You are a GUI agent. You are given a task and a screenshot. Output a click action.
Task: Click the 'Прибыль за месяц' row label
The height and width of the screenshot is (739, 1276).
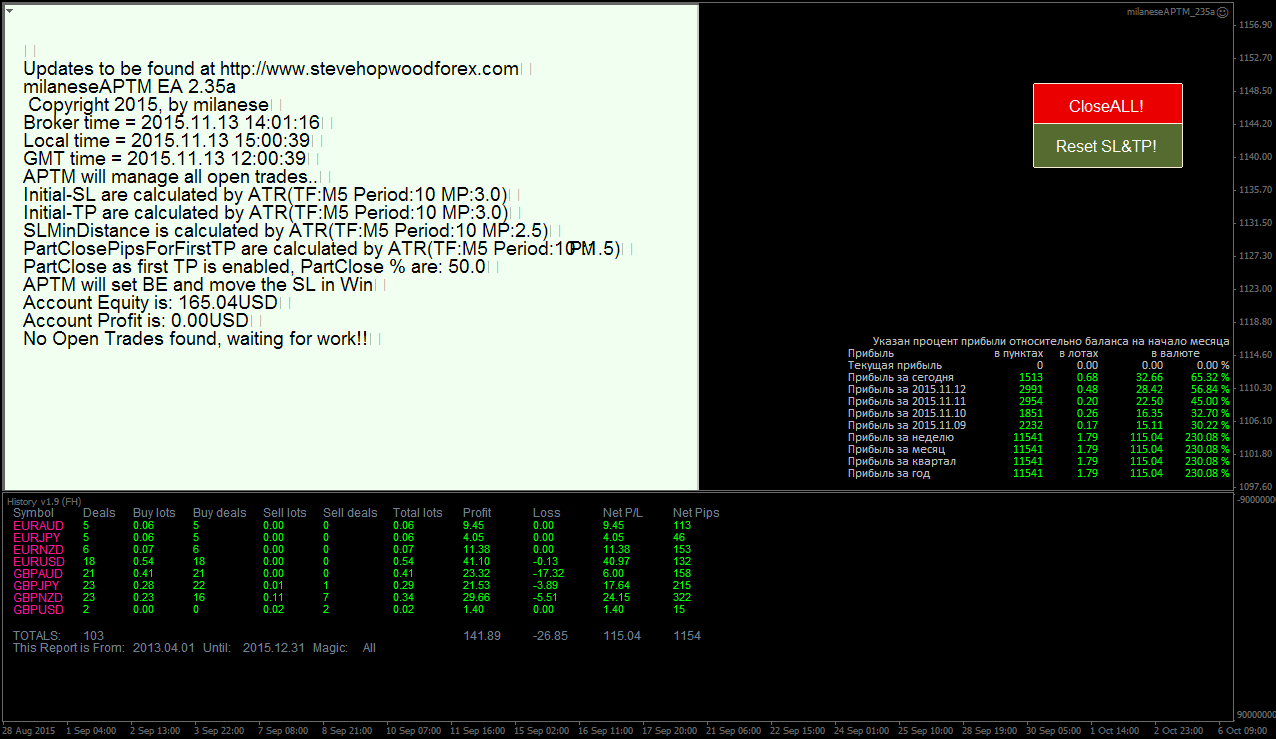898,450
